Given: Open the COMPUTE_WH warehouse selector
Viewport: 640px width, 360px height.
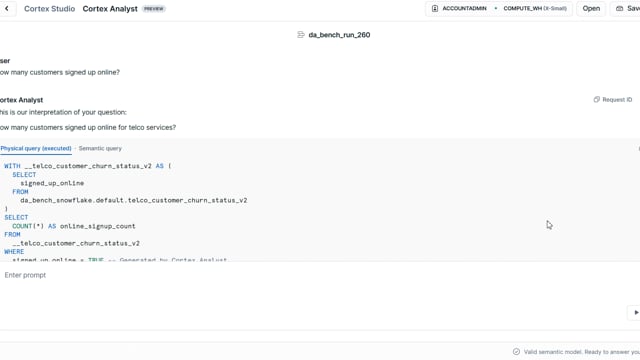Looking at the screenshot, I should [535, 9].
